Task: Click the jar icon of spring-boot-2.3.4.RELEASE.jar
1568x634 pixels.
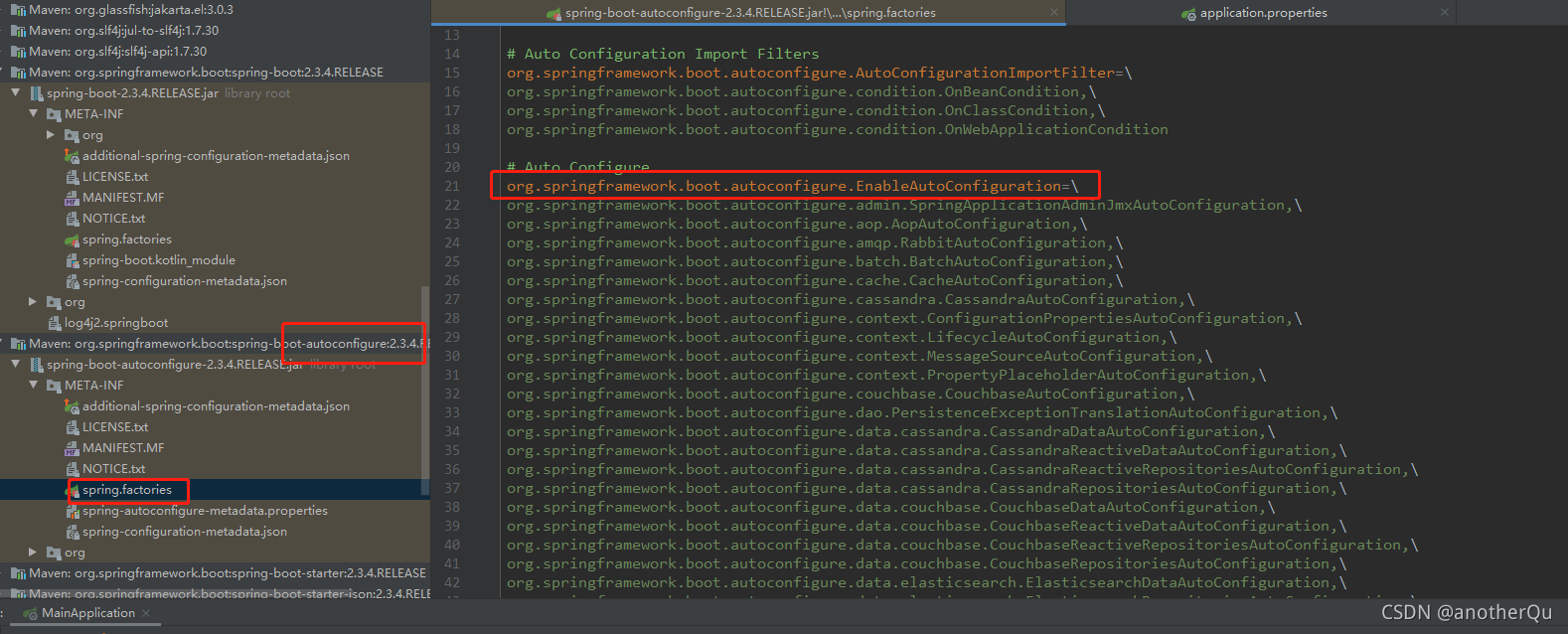Action: (36, 92)
